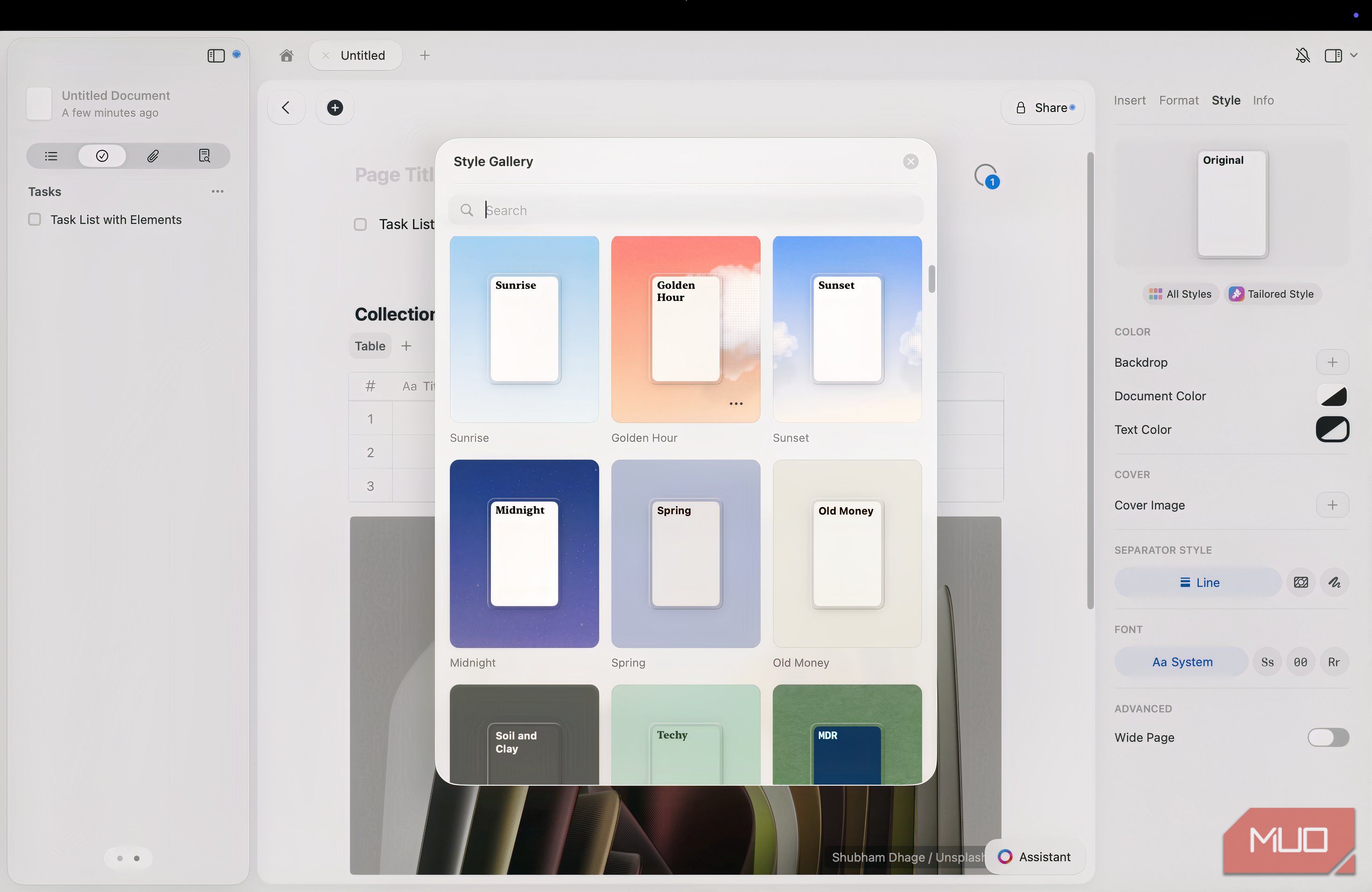Select the Line separator style
Image resolution: width=1372 pixels, height=892 pixels.
tap(1198, 583)
